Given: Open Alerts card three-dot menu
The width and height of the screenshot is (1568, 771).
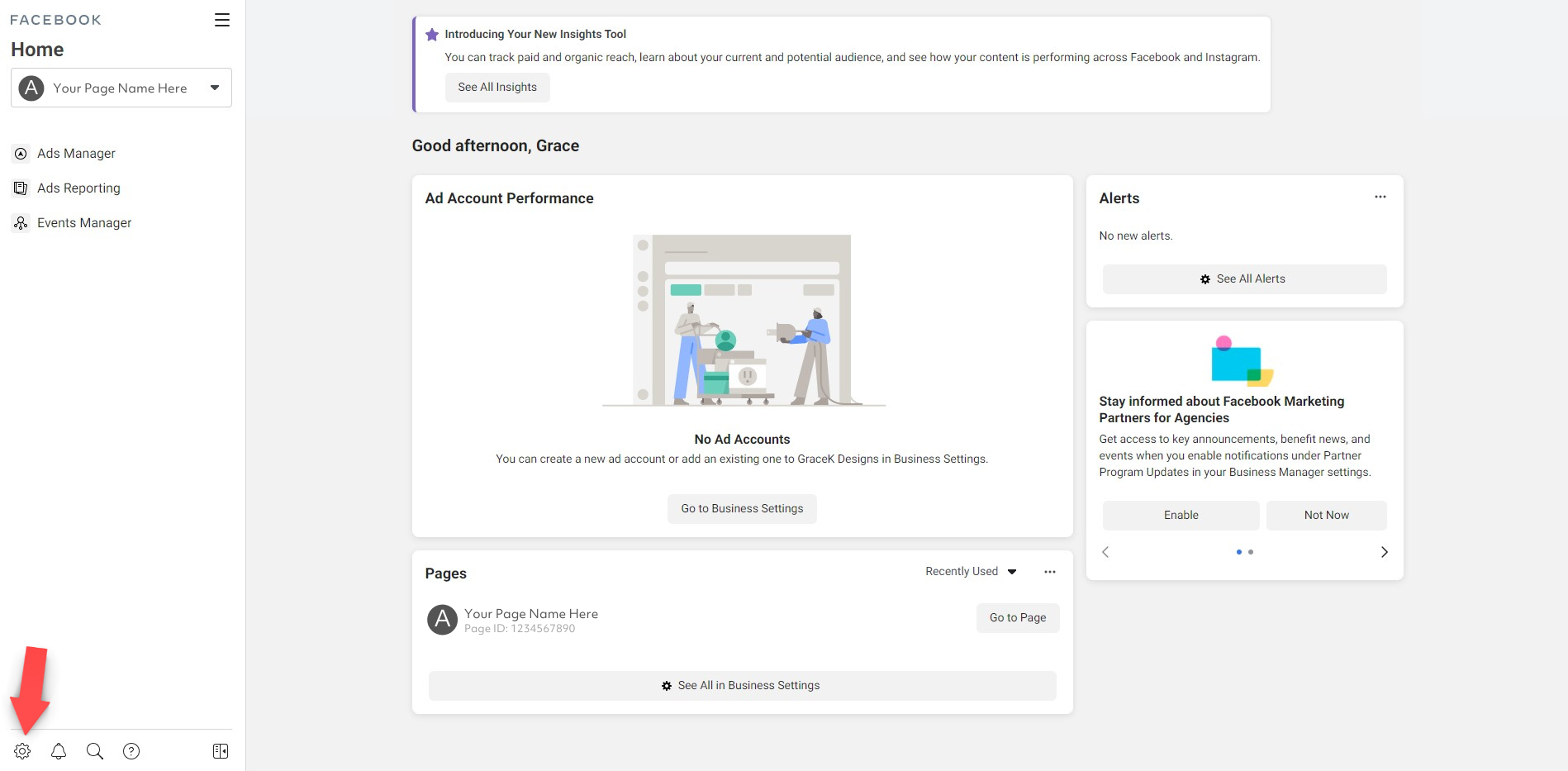Looking at the screenshot, I should click(x=1380, y=197).
